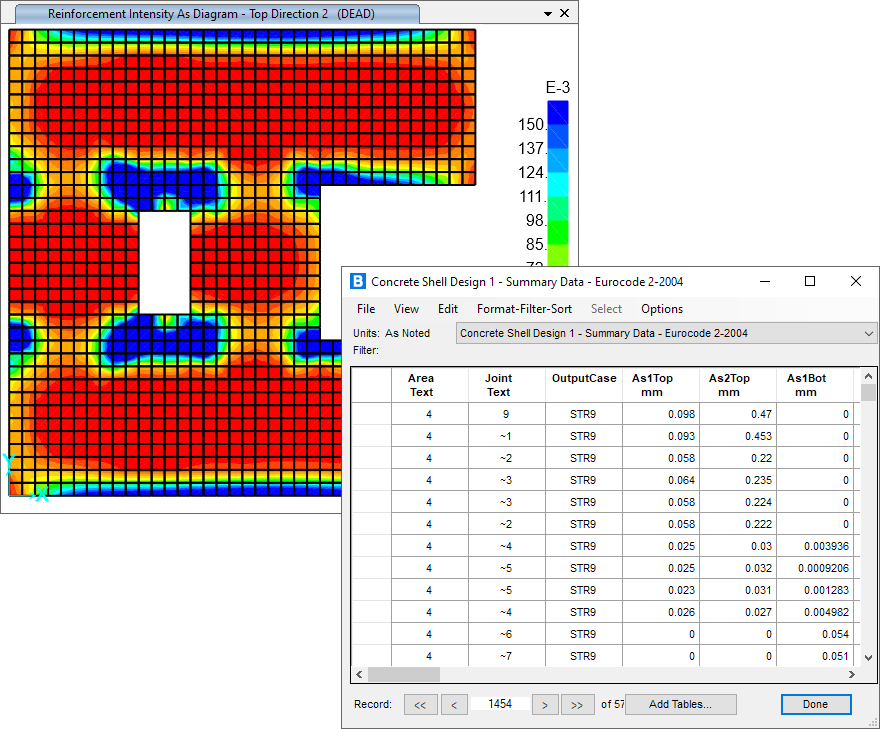Open the Format-Filter-Sort menu
The height and width of the screenshot is (729, 880).
524,309
